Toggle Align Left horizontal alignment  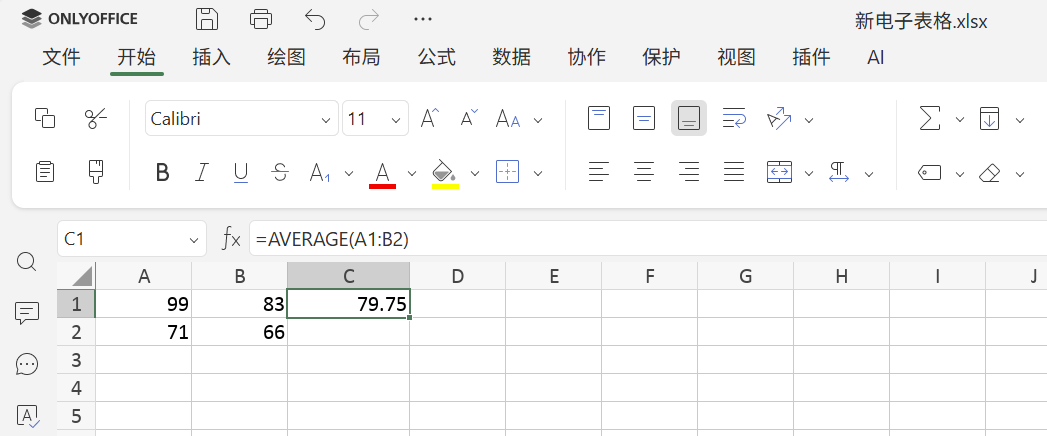click(599, 172)
